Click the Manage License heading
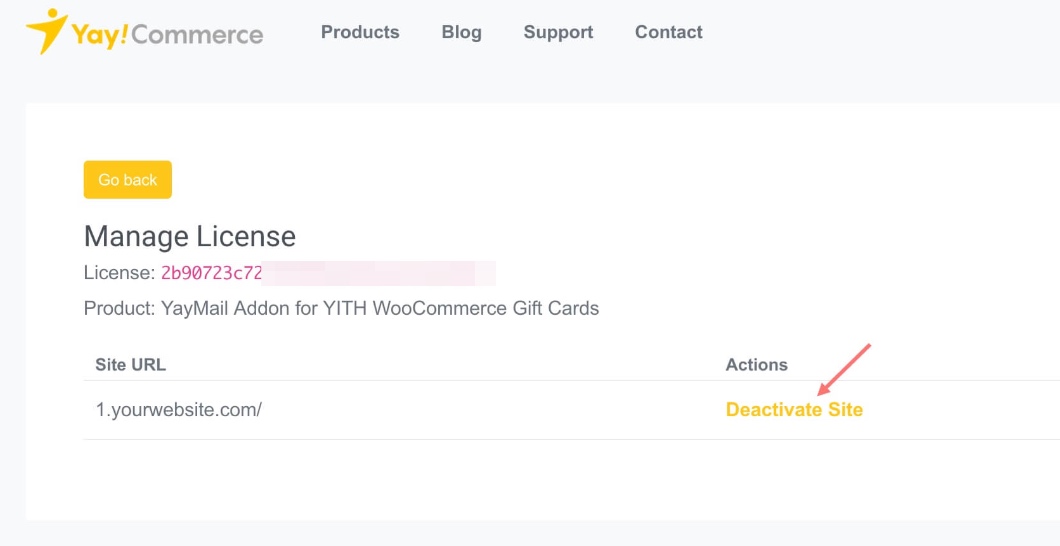This screenshot has height=546, width=1060. (x=190, y=237)
